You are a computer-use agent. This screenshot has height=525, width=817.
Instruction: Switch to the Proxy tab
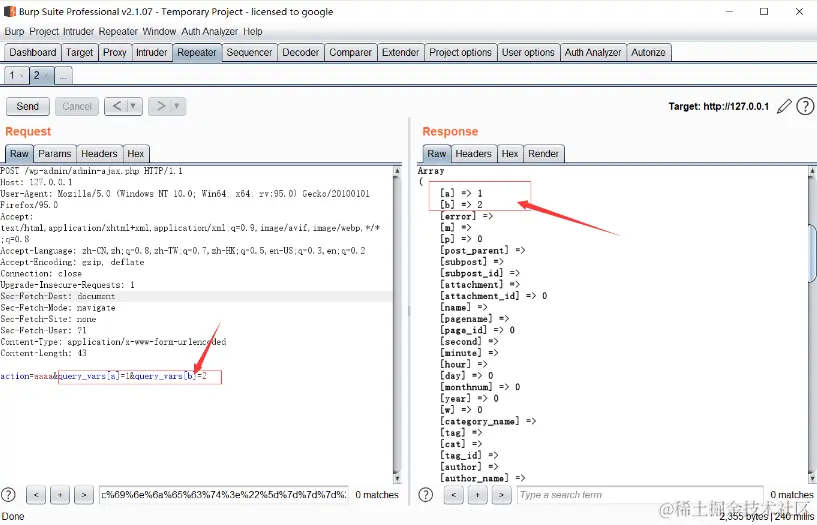tap(115, 53)
